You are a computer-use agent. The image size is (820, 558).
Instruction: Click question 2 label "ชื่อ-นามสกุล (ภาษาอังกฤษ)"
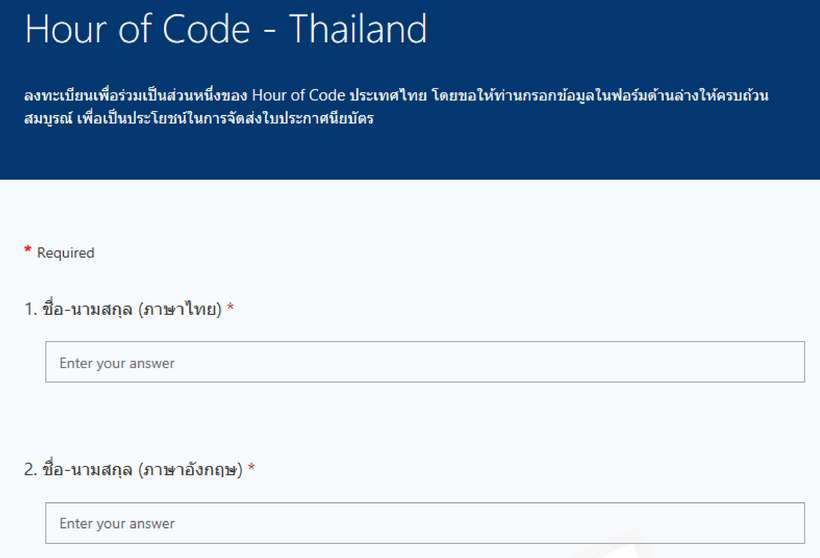[x=141, y=469]
